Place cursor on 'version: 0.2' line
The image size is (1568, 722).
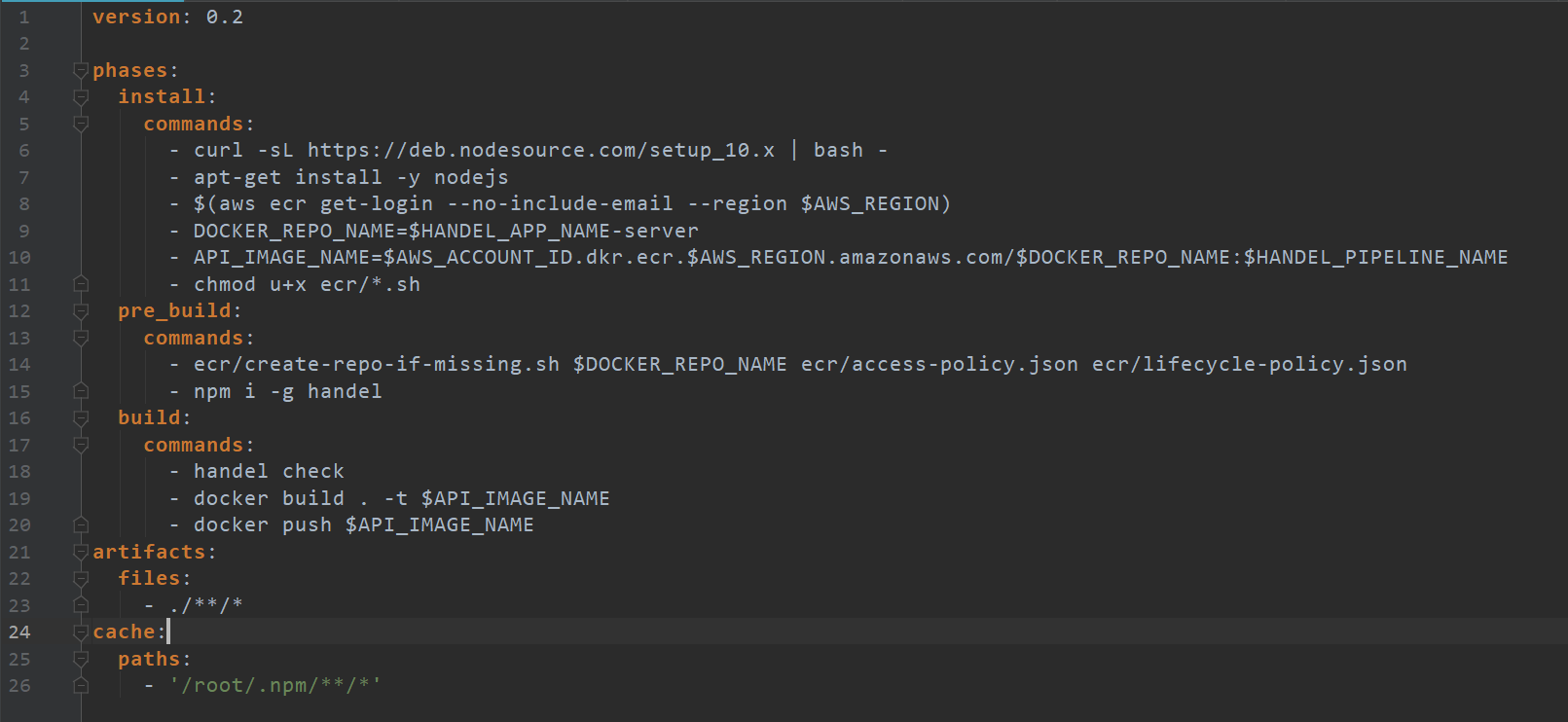pos(167,18)
